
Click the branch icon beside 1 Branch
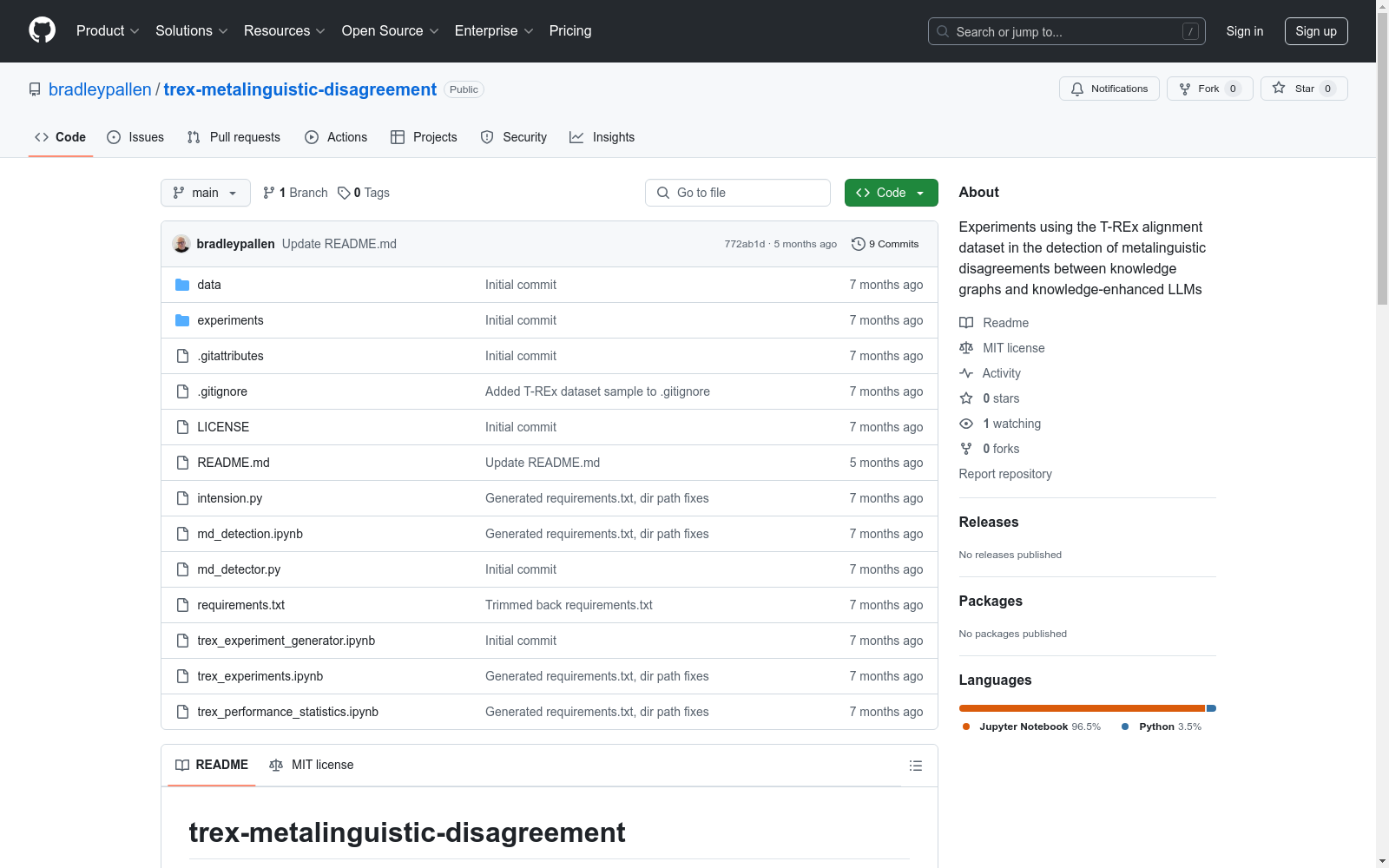click(x=269, y=193)
